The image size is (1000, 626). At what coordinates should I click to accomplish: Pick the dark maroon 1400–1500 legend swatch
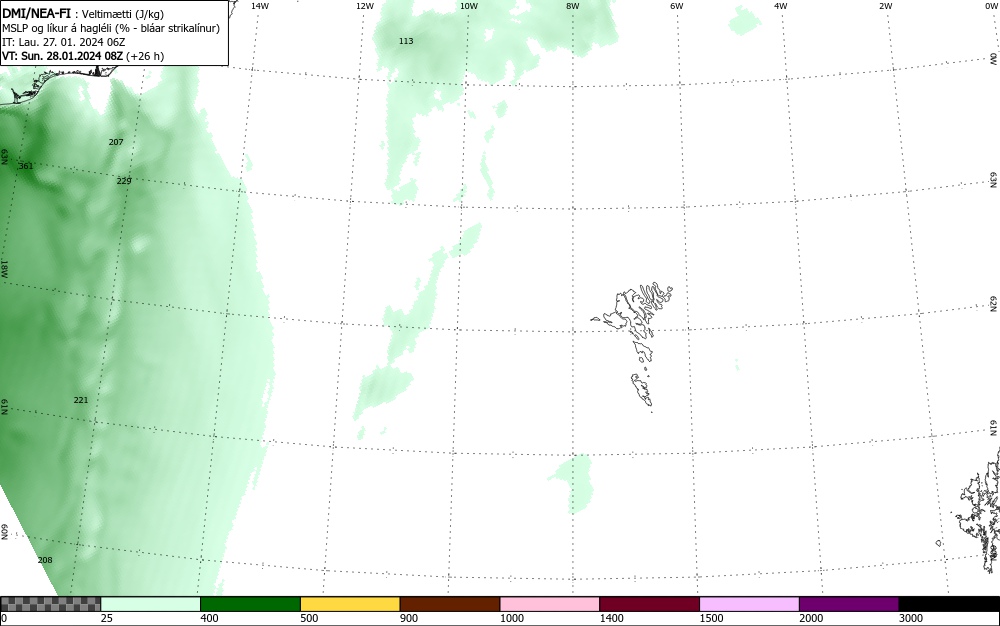click(649, 604)
